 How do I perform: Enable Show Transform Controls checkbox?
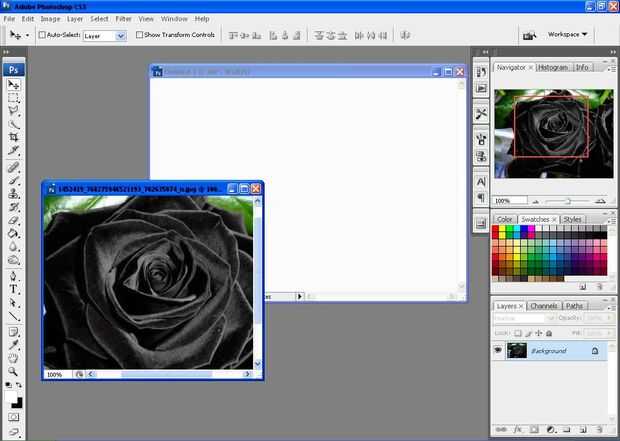pyautogui.click(x=139, y=35)
